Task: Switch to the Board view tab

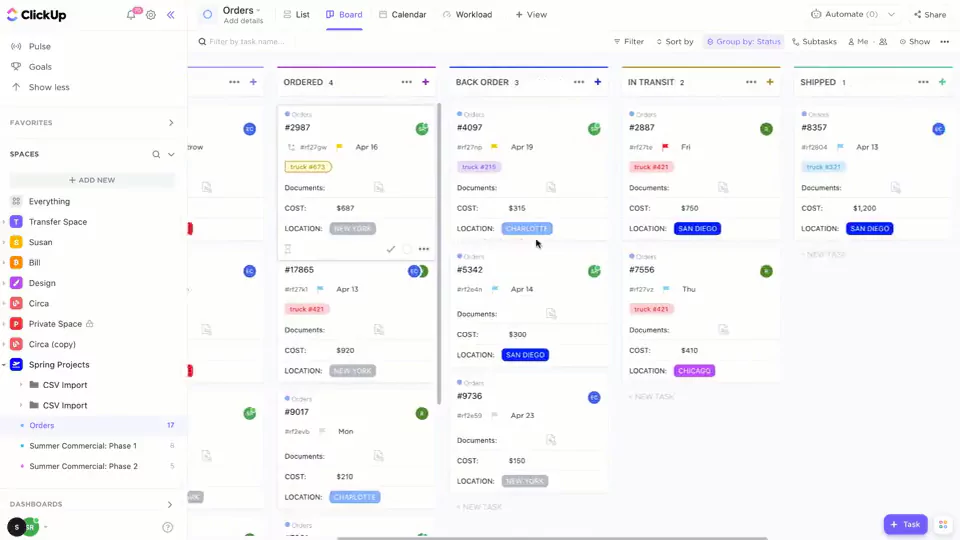Action: (x=344, y=14)
